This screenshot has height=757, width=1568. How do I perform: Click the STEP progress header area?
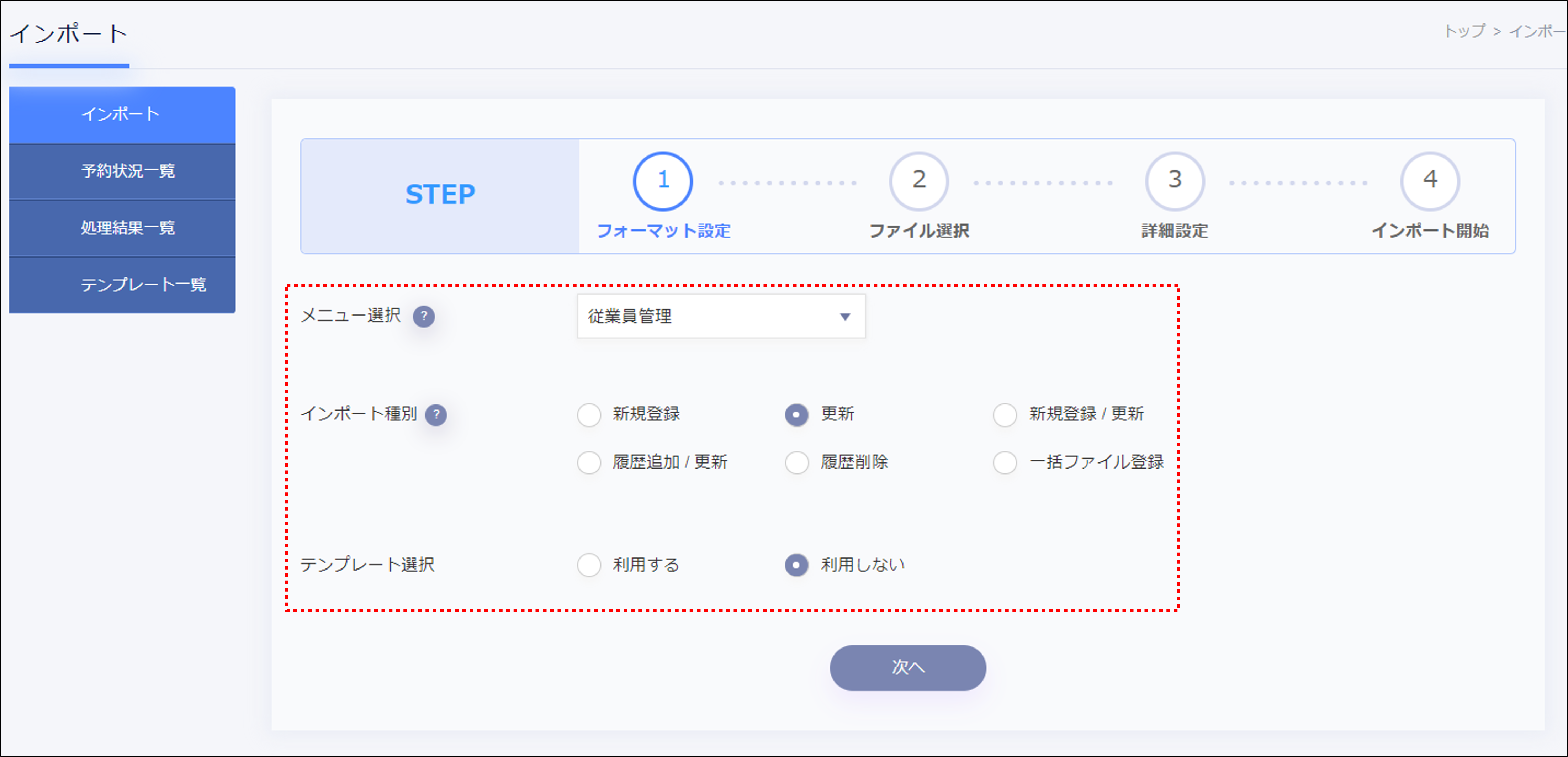click(440, 194)
